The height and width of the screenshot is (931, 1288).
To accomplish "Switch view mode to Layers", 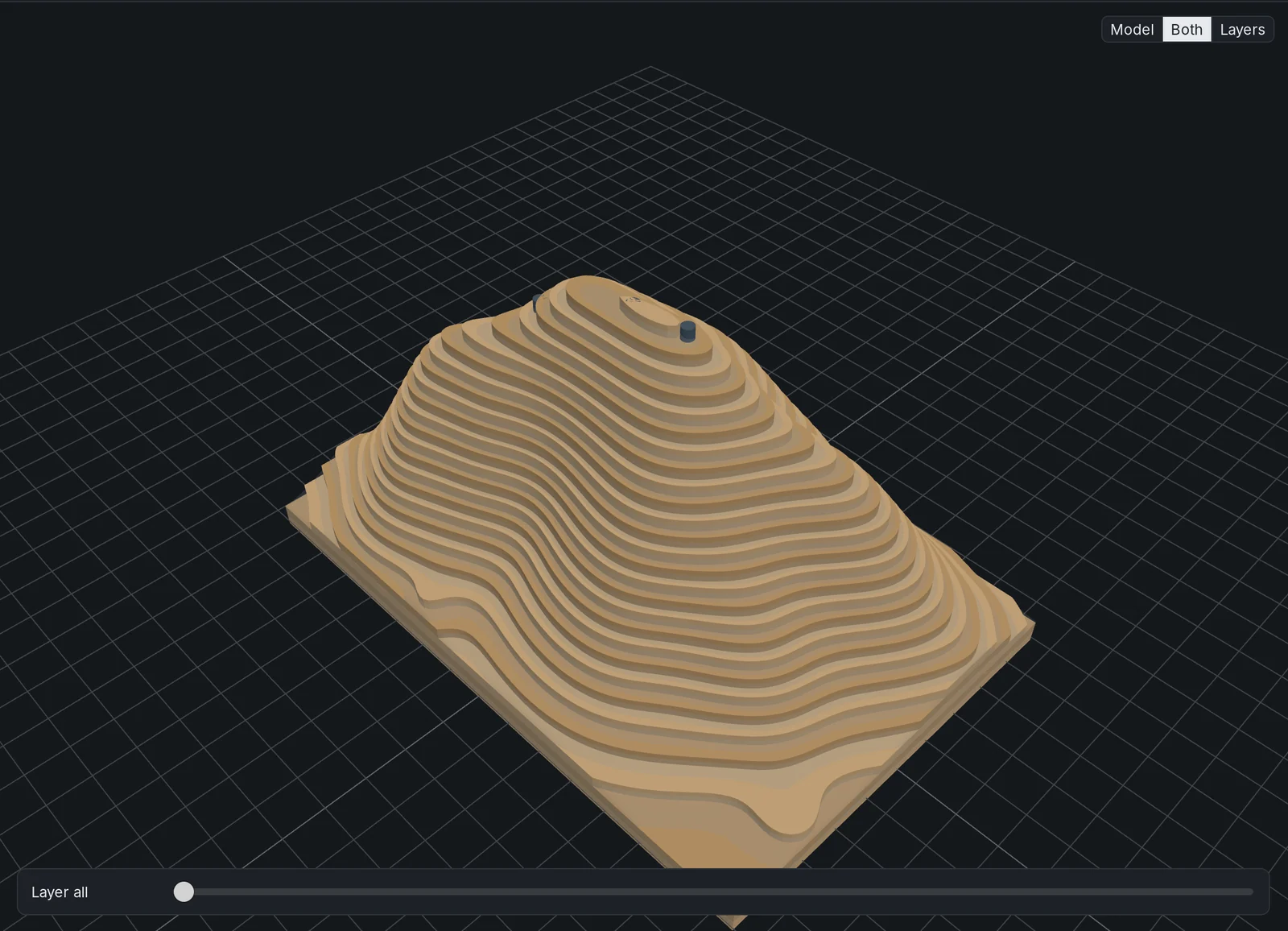I will [x=1242, y=30].
